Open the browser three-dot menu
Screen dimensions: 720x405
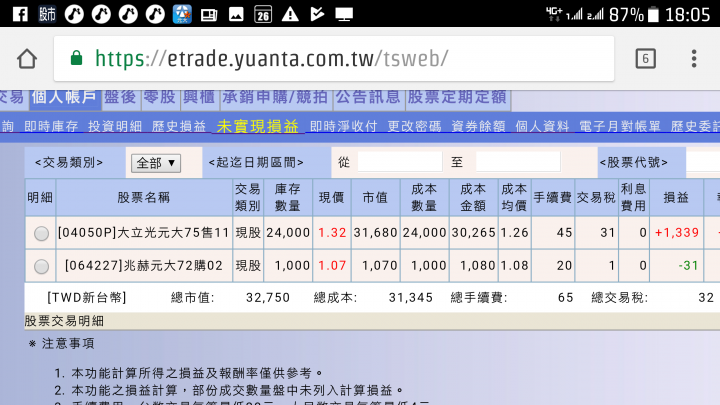pos(694,59)
